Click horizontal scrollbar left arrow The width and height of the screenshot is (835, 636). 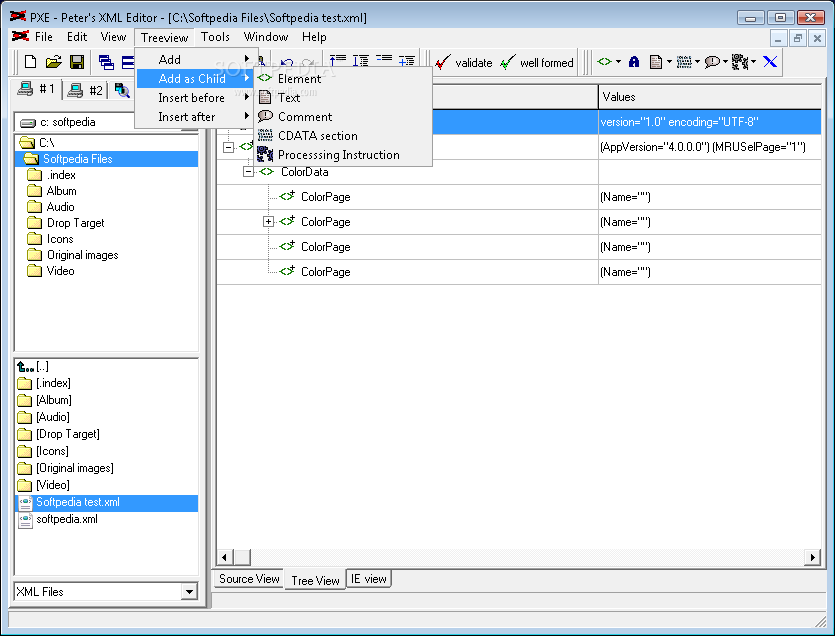(x=224, y=557)
